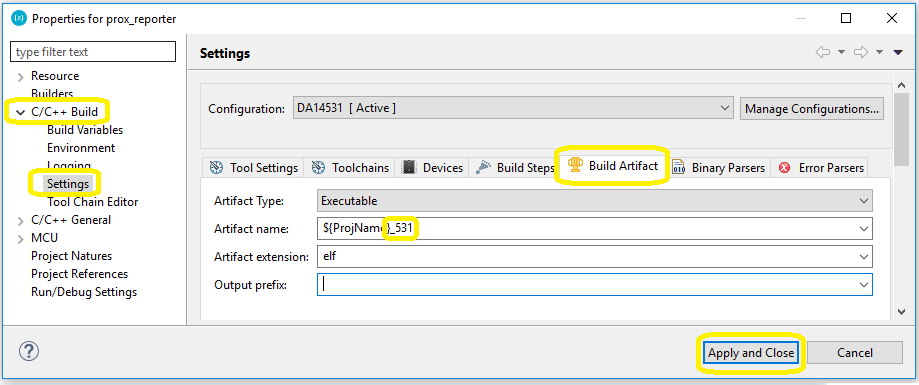Switch to the Binary Parsers tab
This screenshot has width=919, height=385.
pos(719,168)
